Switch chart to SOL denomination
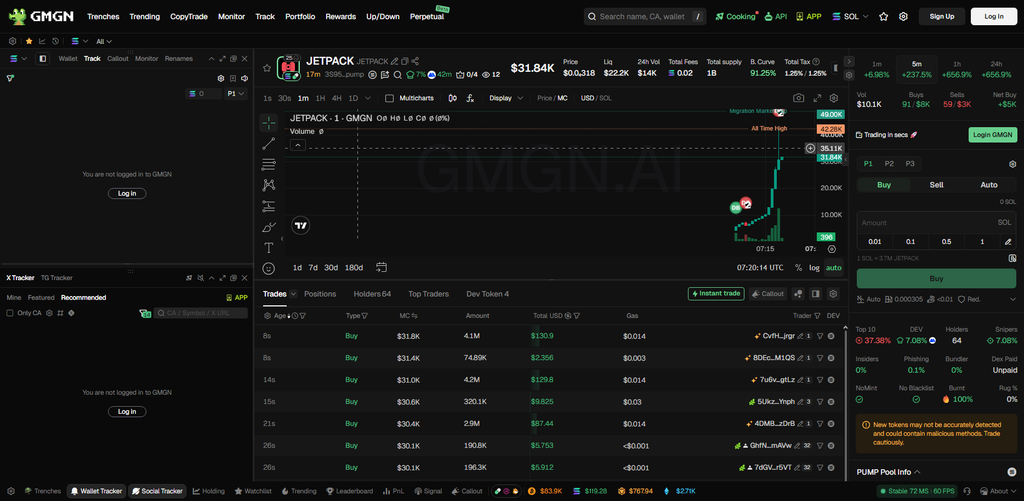 605,98
